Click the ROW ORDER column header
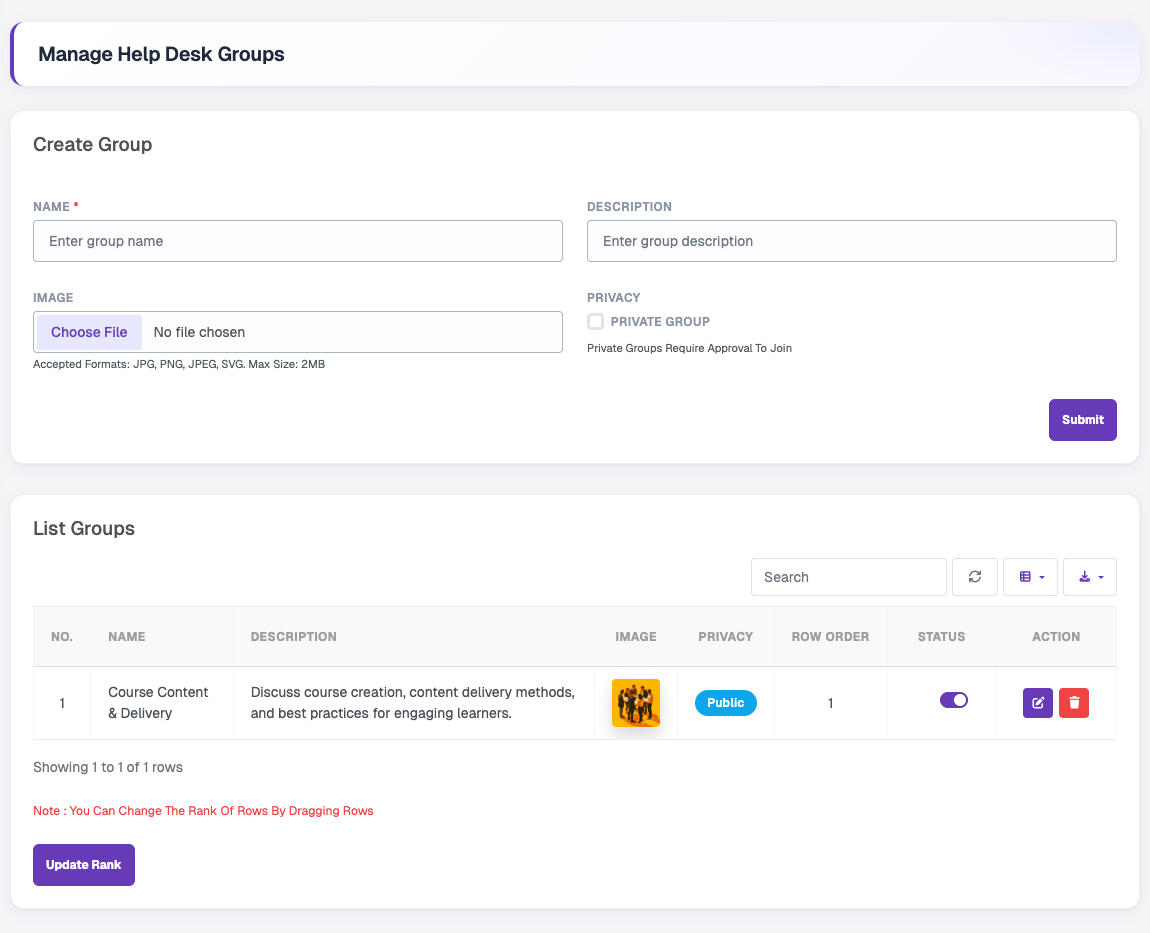 (x=830, y=637)
